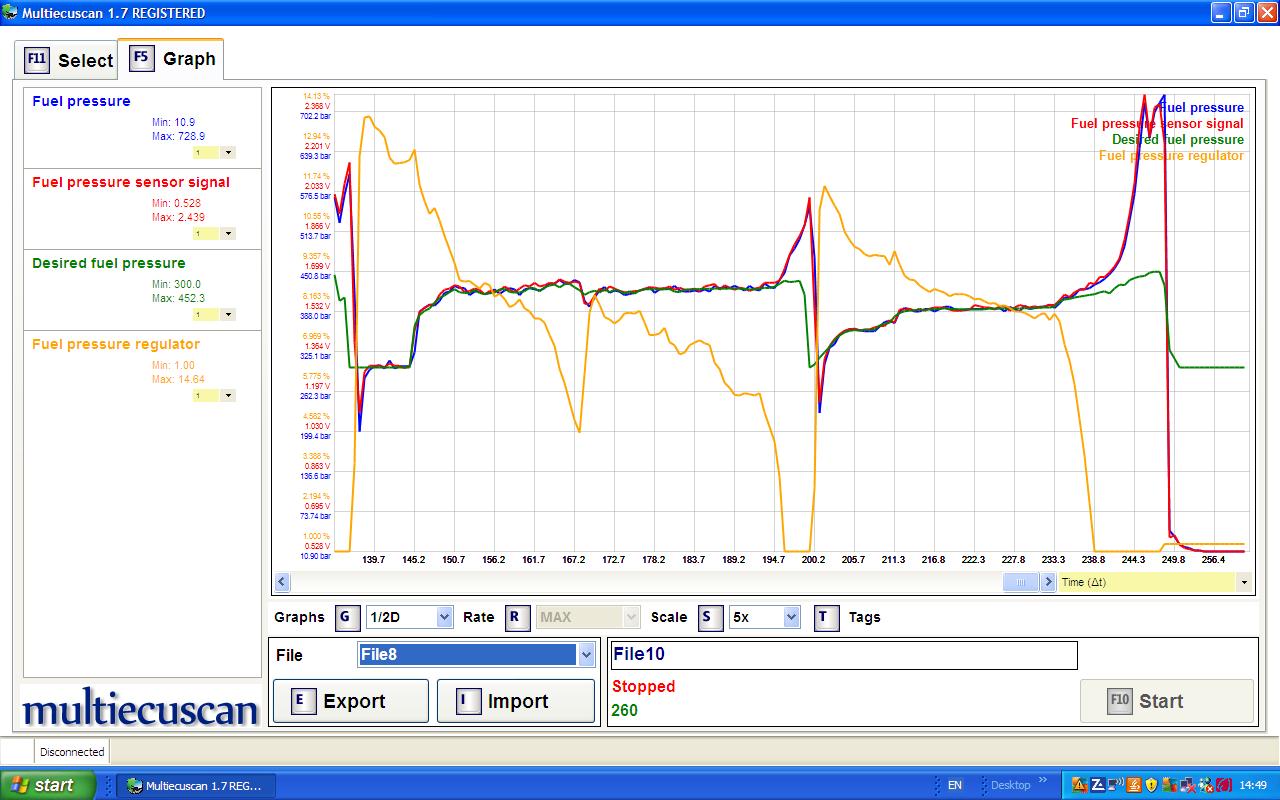Select the Fuel pressure parameter heading
This screenshot has height=800, width=1280.
[81, 101]
